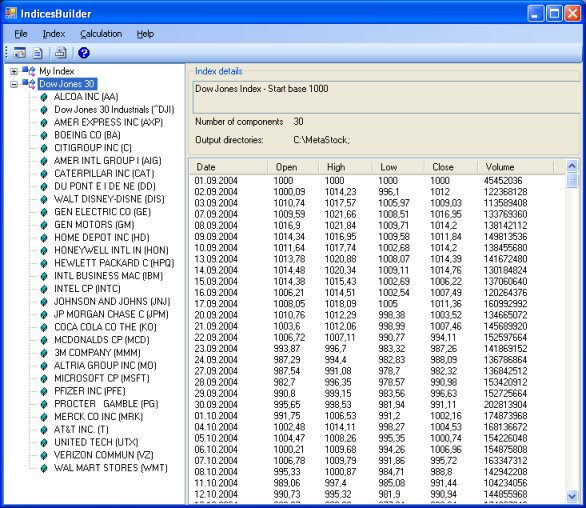Screen dimensions: 586x508
Task: Click the diamond icon beside ALCOA INC (AA)
Action: tap(44, 97)
